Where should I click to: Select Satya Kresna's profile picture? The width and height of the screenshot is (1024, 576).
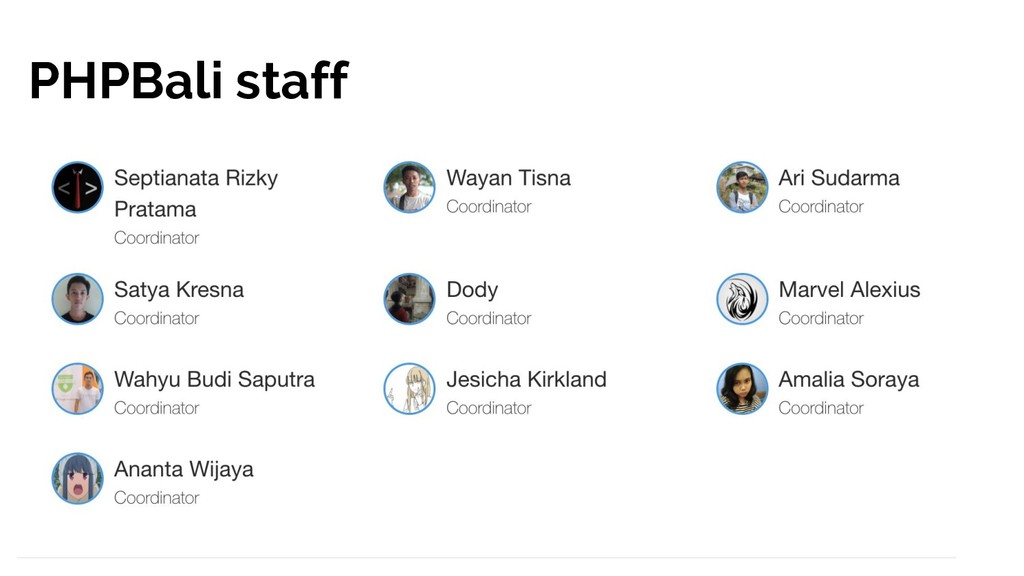(77, 299)
